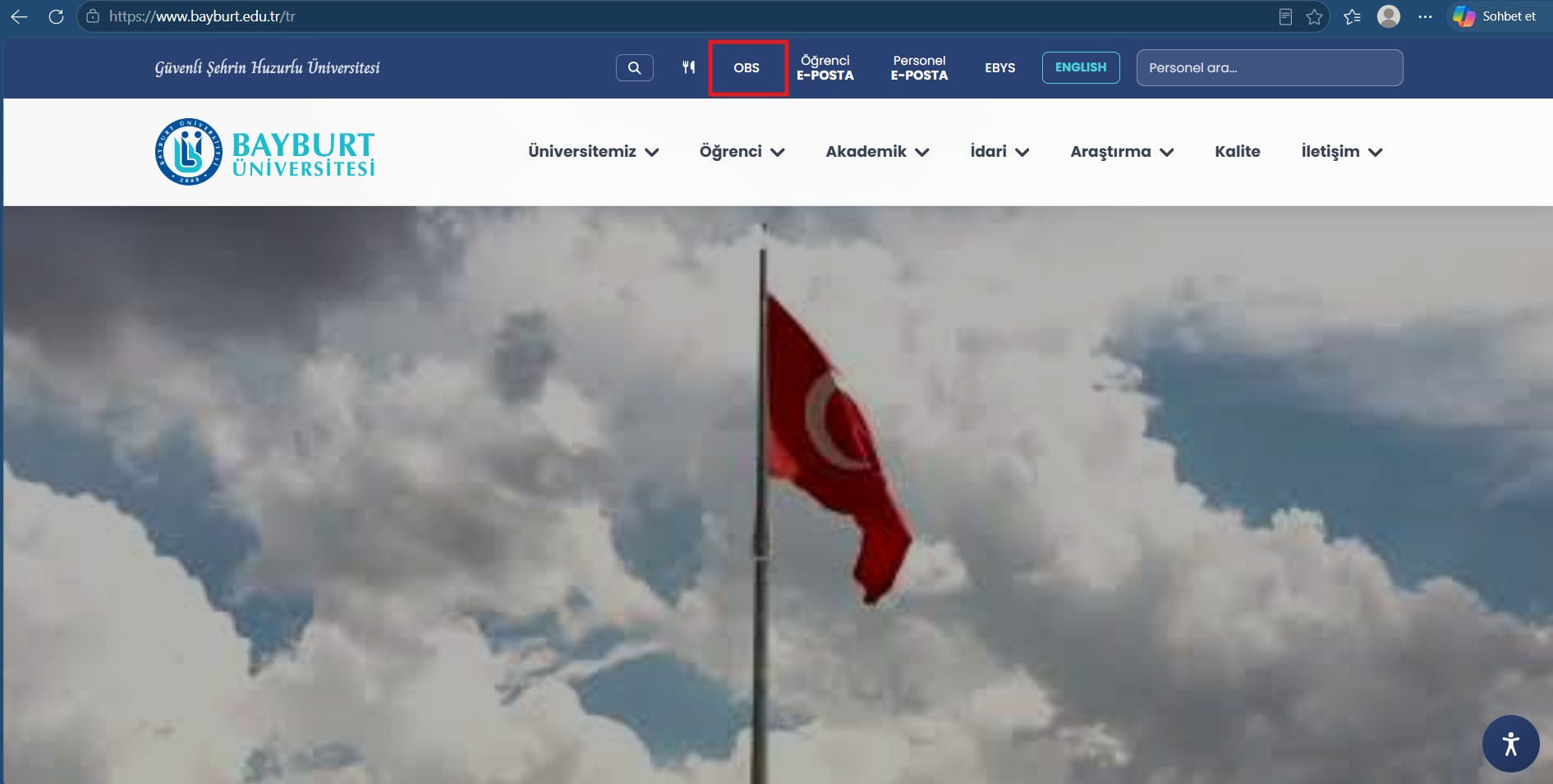This screenshot has height=784, width=1553.
Task: Reload the page with the refresh icon
Action: [56, 16]
